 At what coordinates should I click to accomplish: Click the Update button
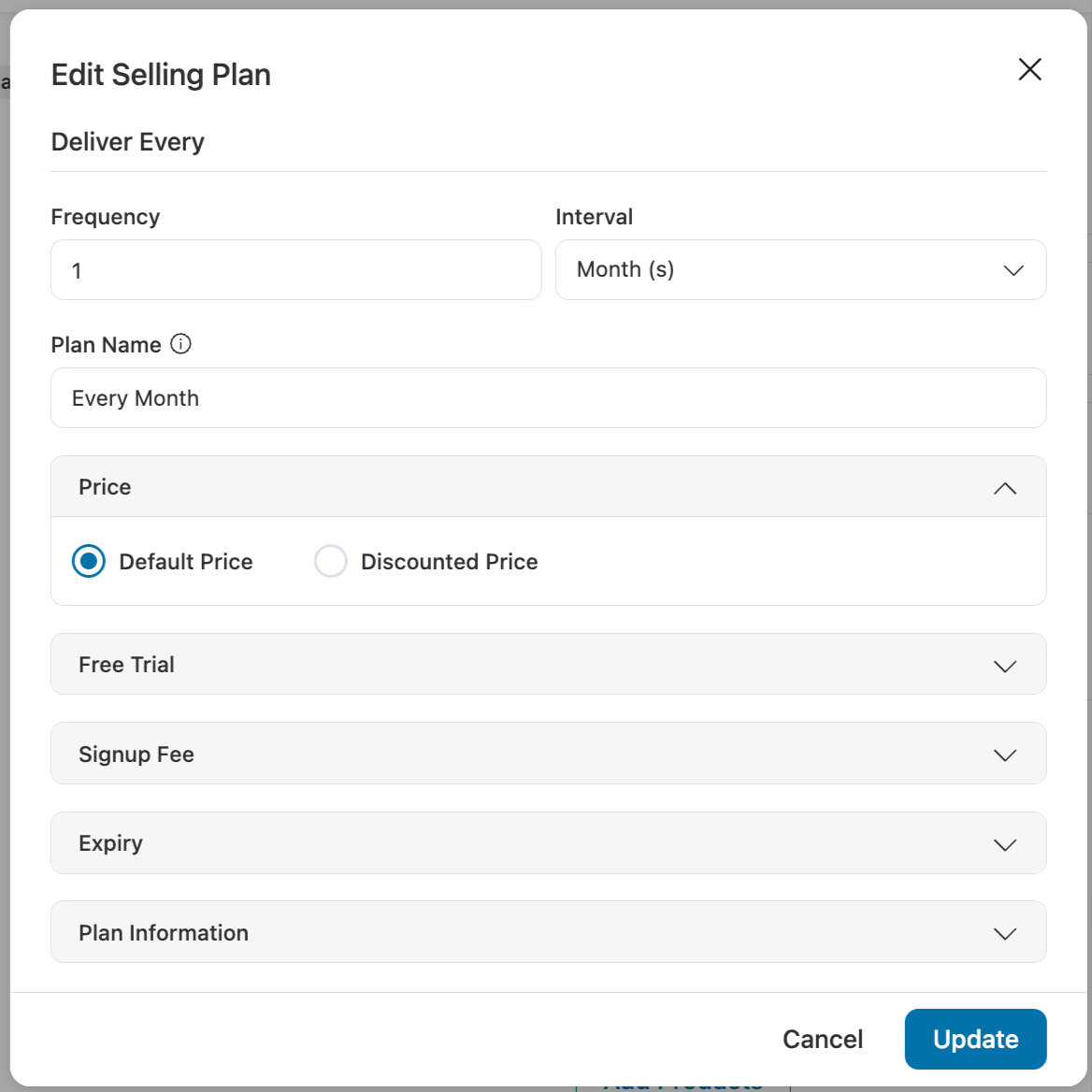[975, 1039]
